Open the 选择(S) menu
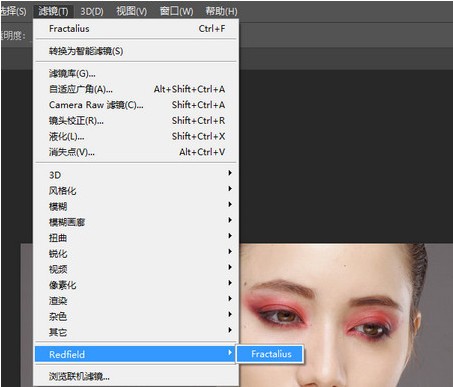453x387 pixels. coord(13,11)
